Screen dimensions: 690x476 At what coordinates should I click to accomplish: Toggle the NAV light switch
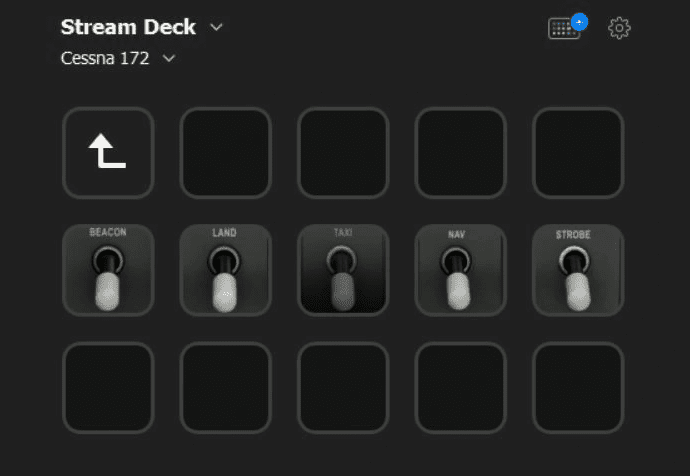point(460,270)
